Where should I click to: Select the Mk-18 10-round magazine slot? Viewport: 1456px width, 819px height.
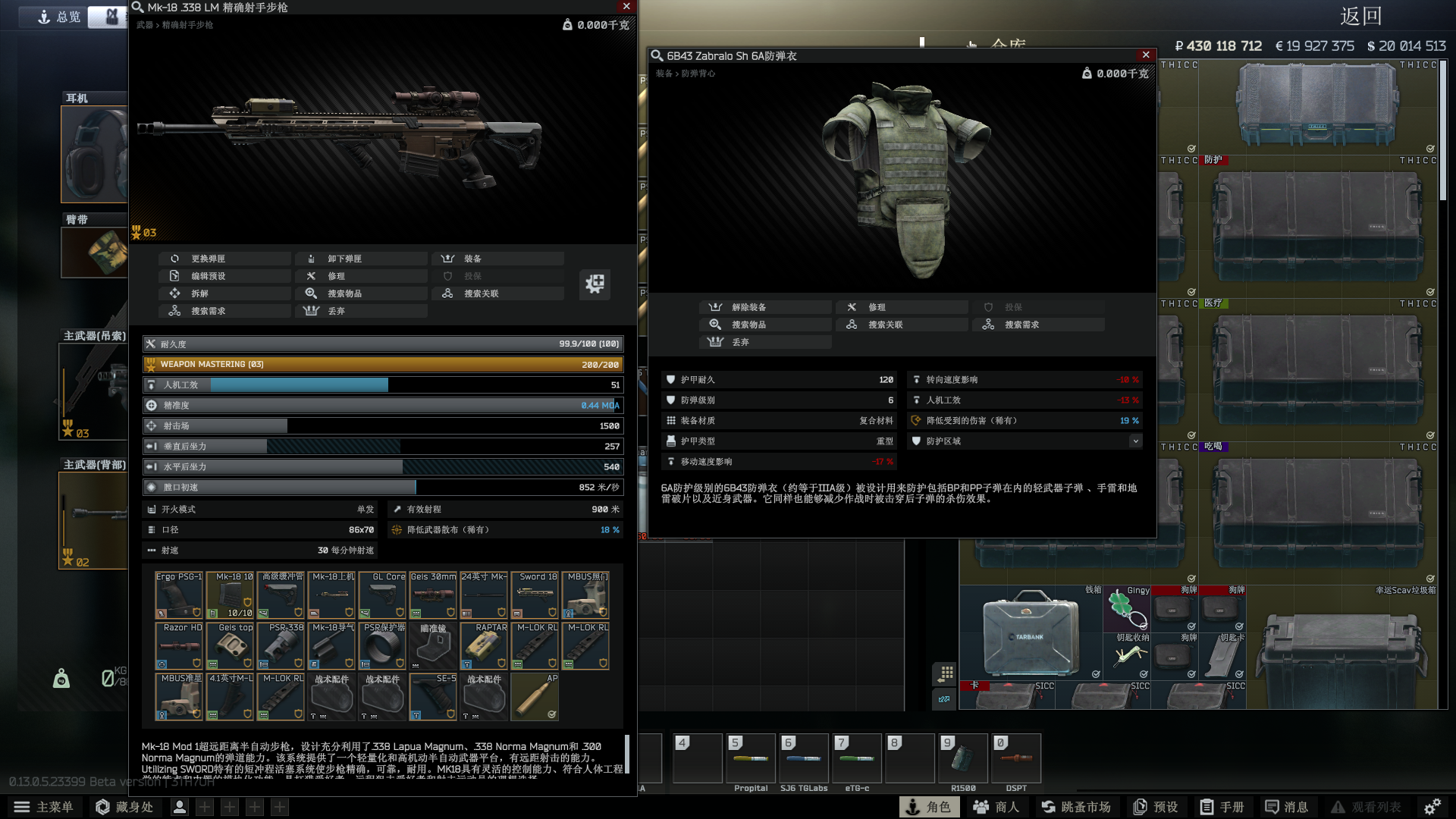click(230, 595)
